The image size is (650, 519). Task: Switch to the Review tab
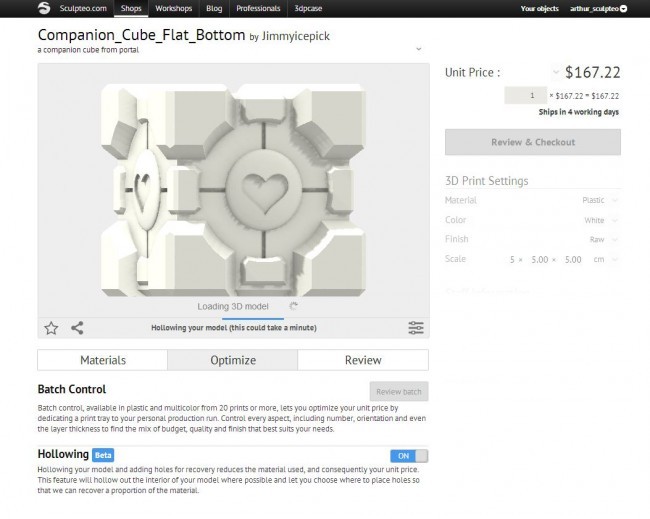click(363, 360)
